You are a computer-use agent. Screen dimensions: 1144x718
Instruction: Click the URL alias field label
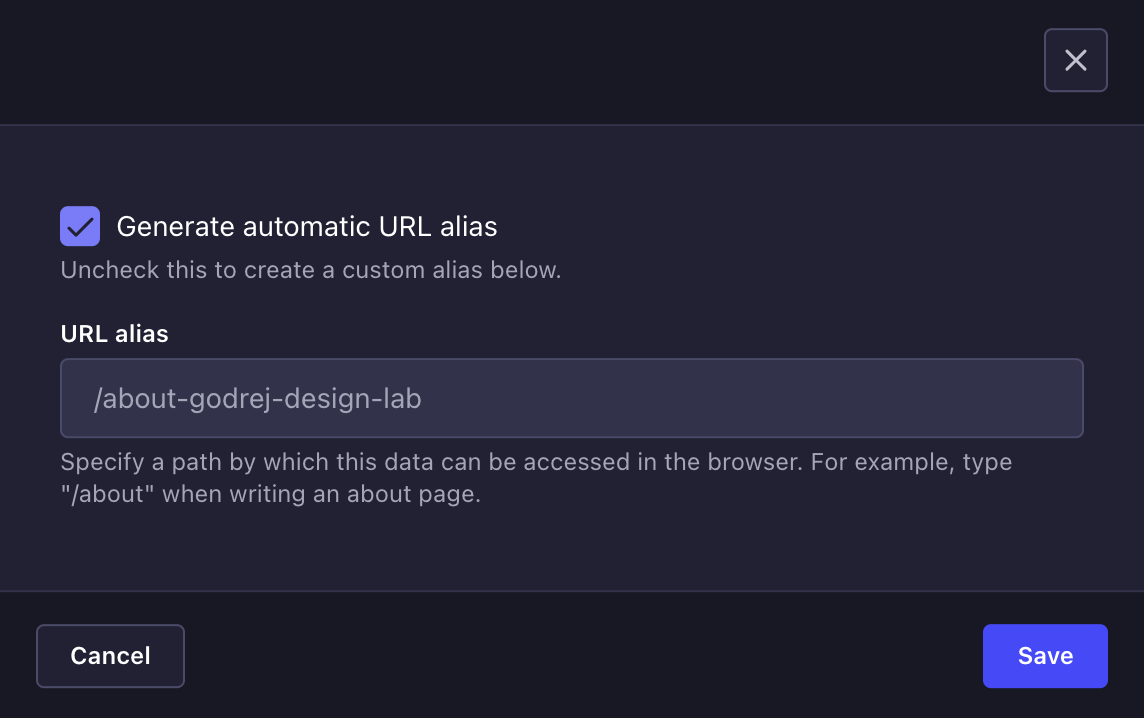point(114,333)
